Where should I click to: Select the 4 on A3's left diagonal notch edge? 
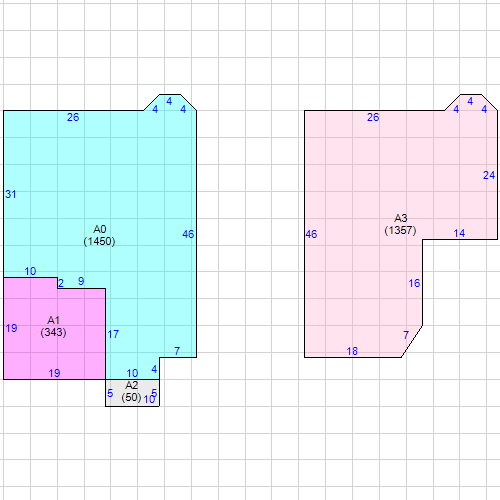pos(456,109)
